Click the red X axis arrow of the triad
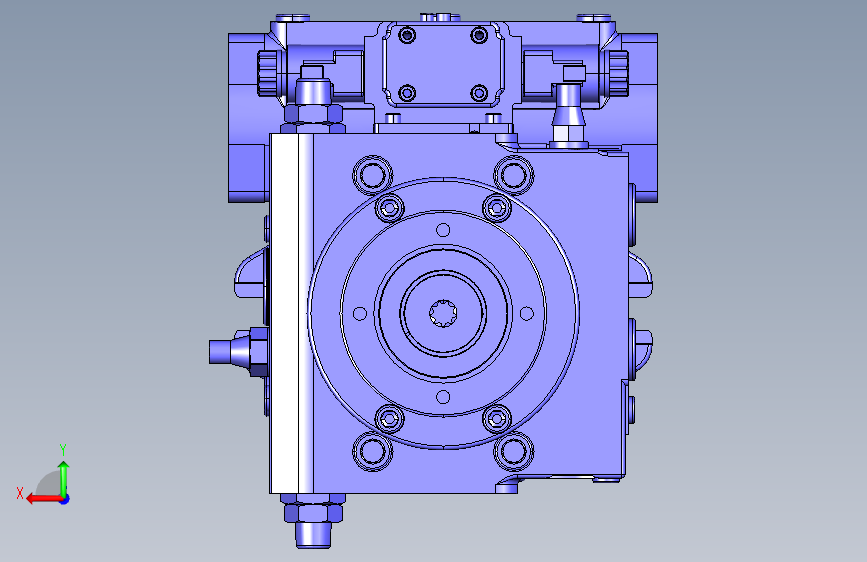867x562 pixels. pyautogui.click(x=43, y=499)
